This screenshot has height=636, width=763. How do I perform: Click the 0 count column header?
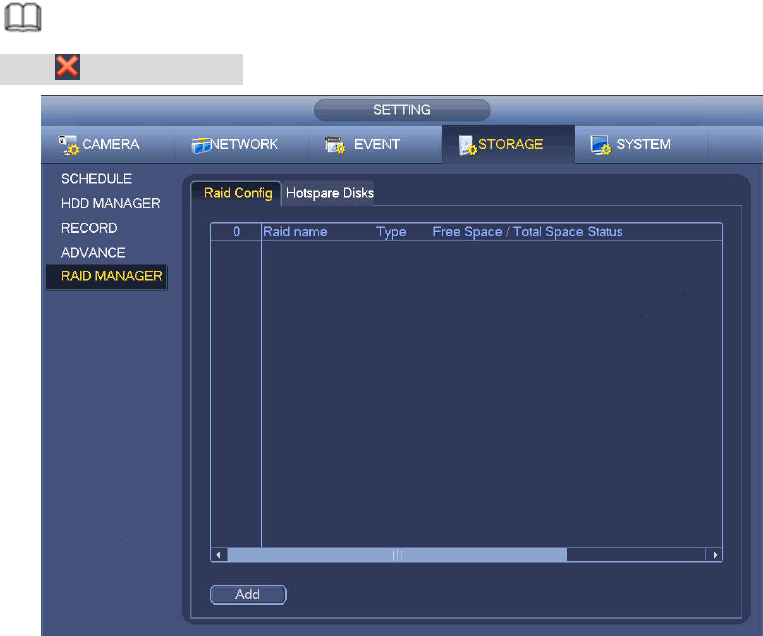tap(236, 232)
